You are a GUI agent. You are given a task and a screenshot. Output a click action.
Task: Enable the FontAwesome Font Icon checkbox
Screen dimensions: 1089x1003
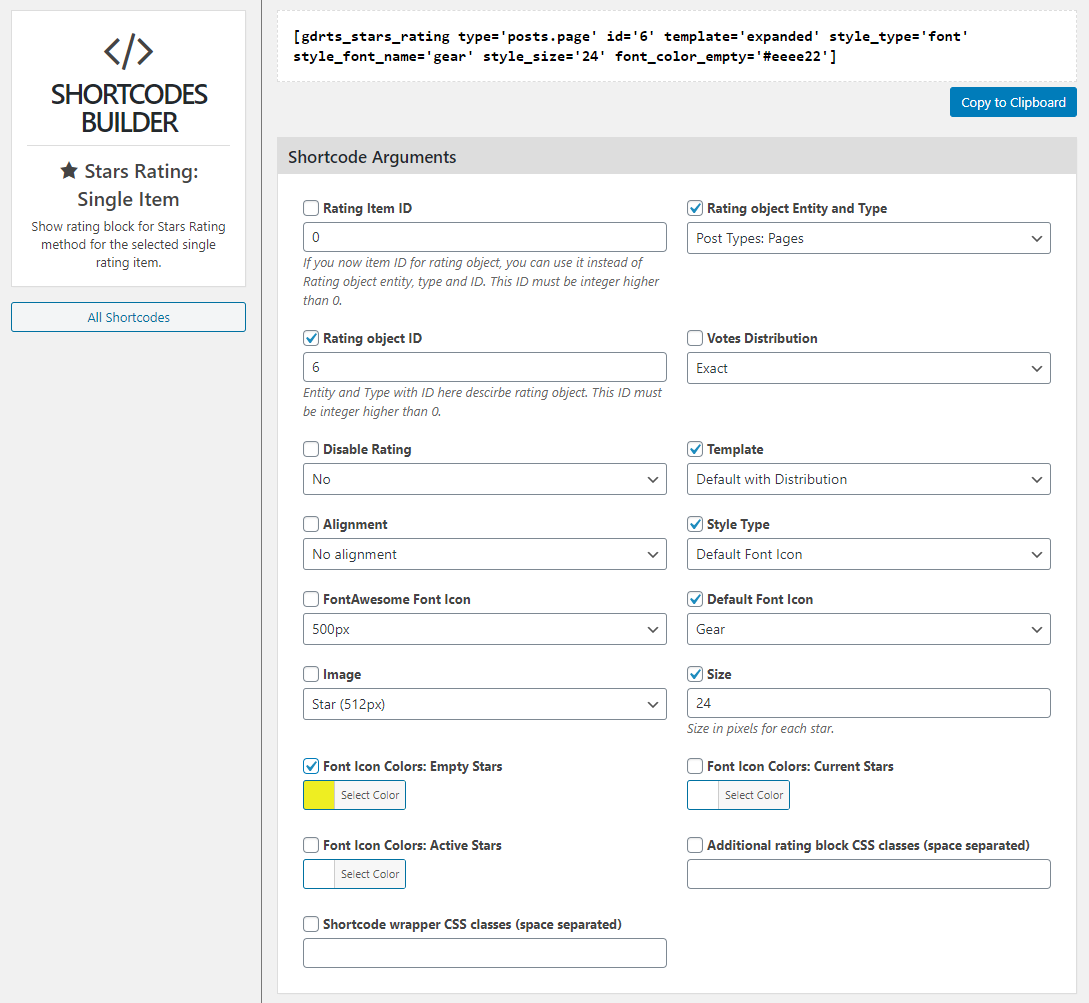pos(311,599)
